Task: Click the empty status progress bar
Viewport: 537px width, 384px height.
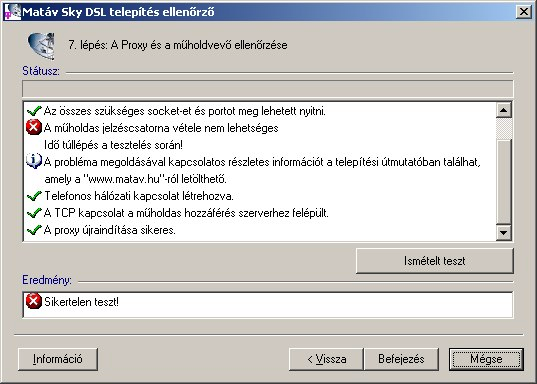Action: click(x=267, y=89)
